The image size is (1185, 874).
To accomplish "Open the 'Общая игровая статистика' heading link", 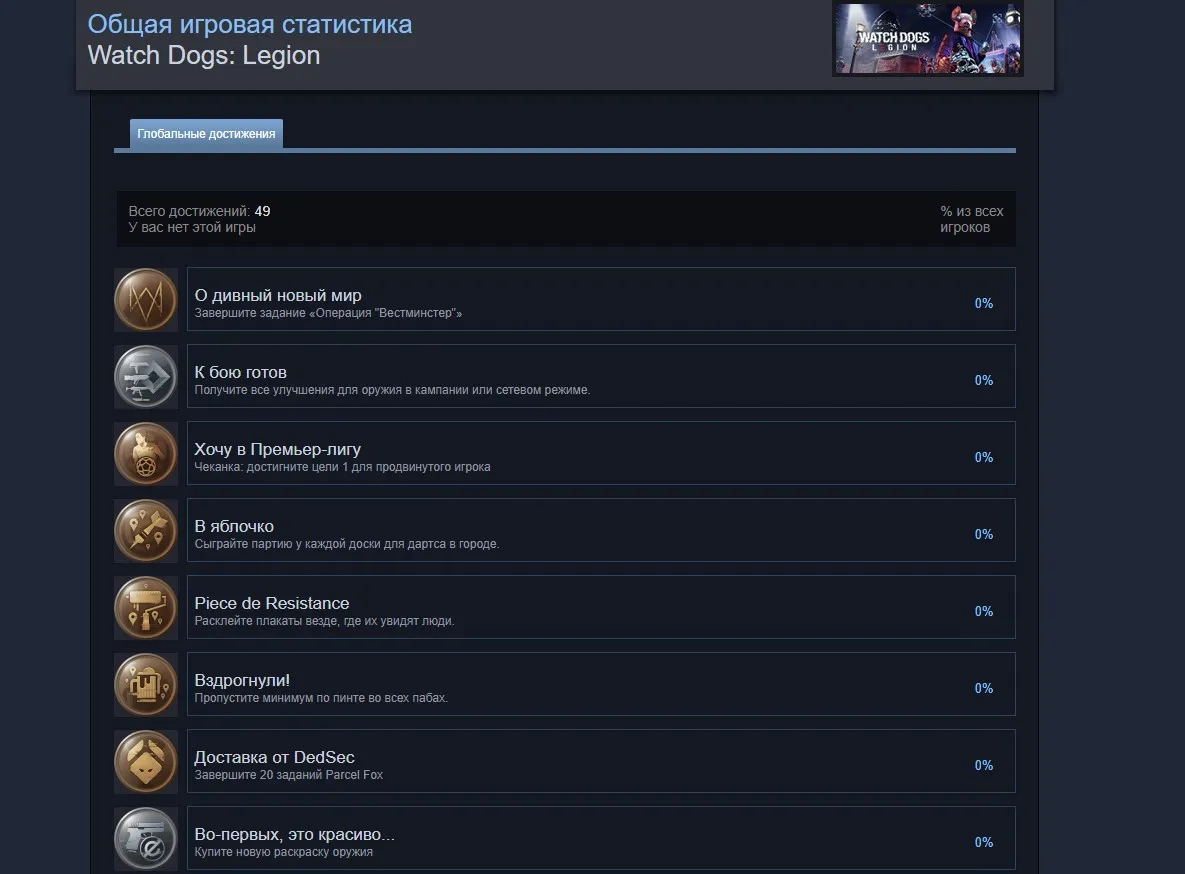I will click(x=249, y=24).
